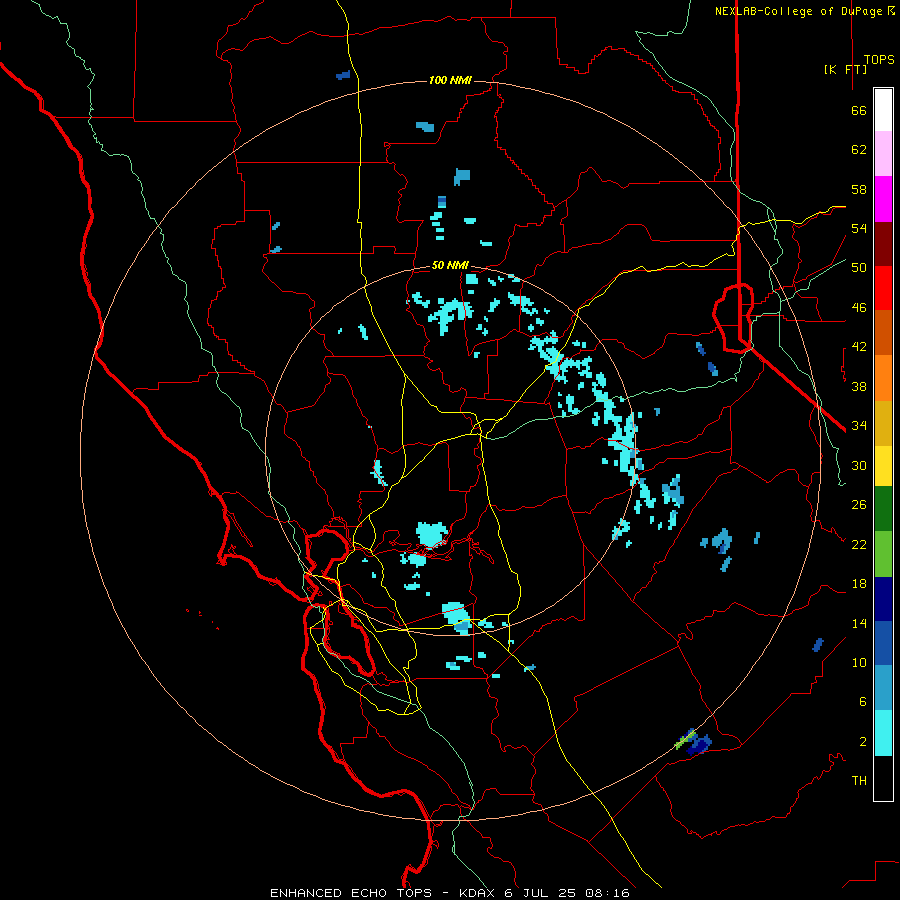The width and height of the screenshot is (900, 900).
Task: Click the legend value 10
Action: [x=859, y=663]
